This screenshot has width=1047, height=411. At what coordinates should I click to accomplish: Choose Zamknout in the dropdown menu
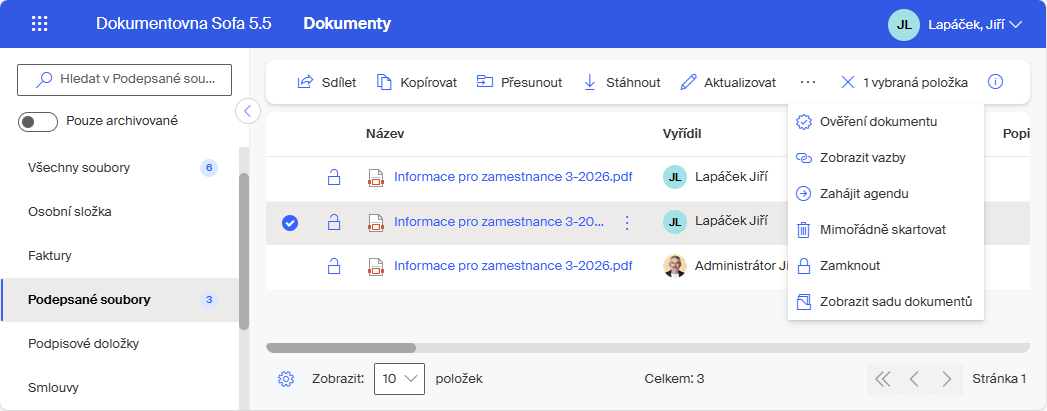point(885,266)
